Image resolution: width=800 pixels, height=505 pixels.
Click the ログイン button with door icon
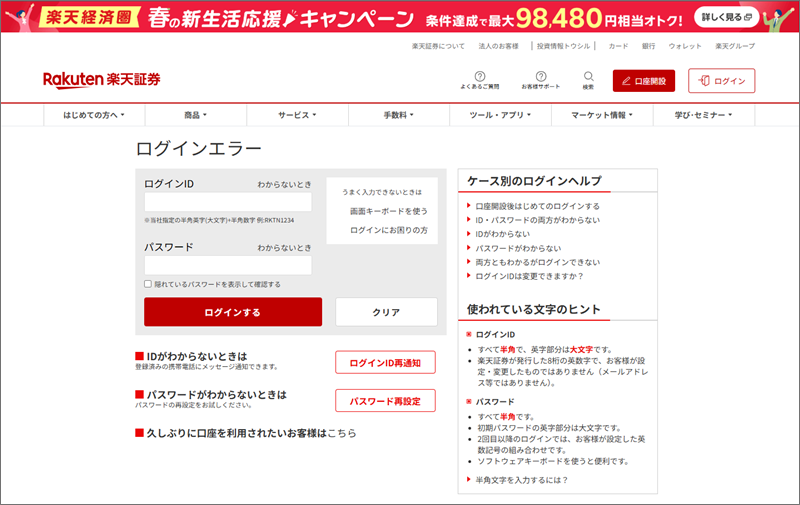click(x=721, y=80)
